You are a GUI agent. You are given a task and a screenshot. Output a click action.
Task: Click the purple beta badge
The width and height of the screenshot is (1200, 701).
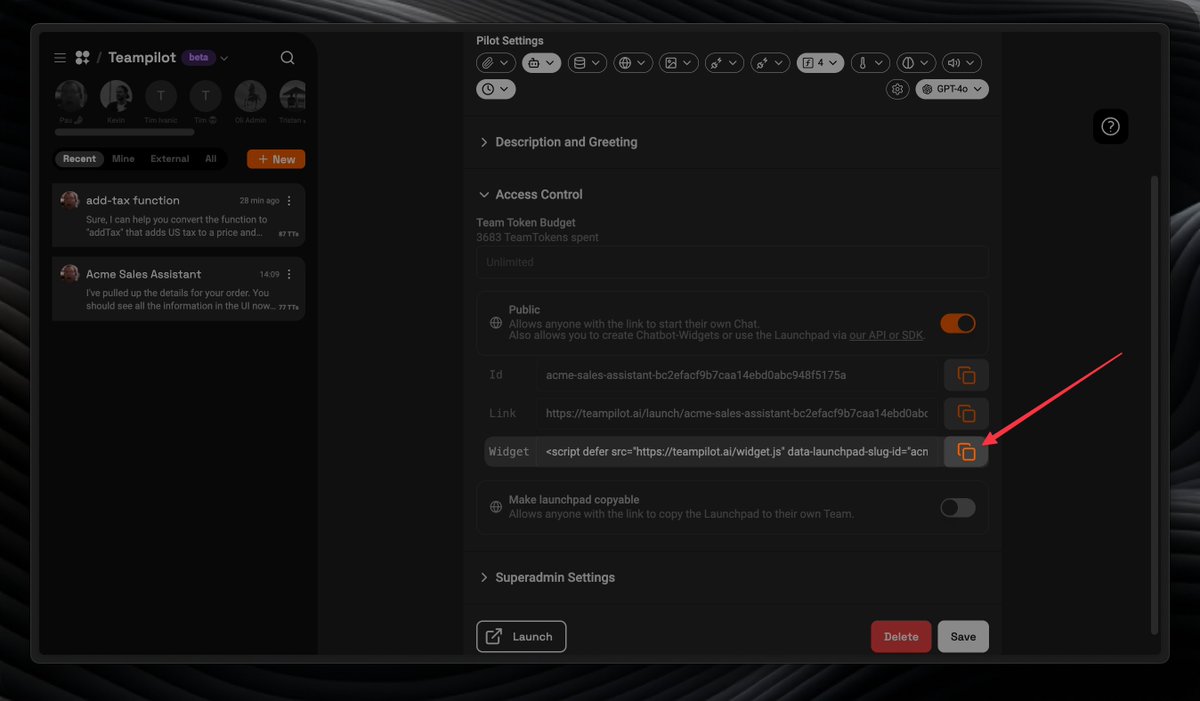click(x=199, y=57)
